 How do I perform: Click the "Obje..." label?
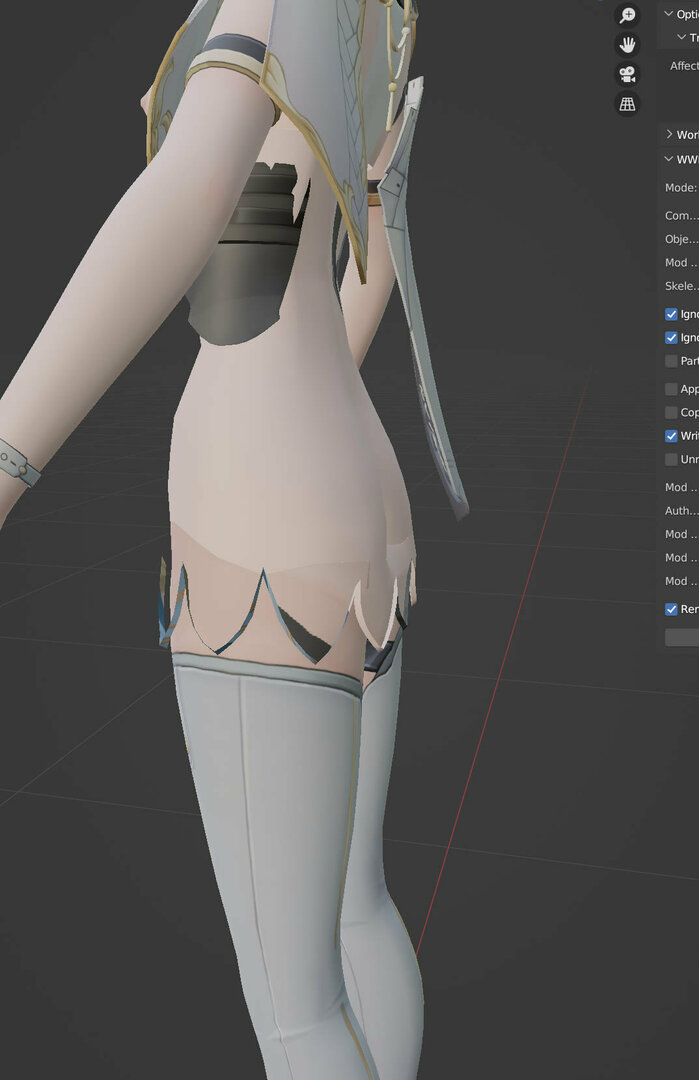(x=682, y=239)
